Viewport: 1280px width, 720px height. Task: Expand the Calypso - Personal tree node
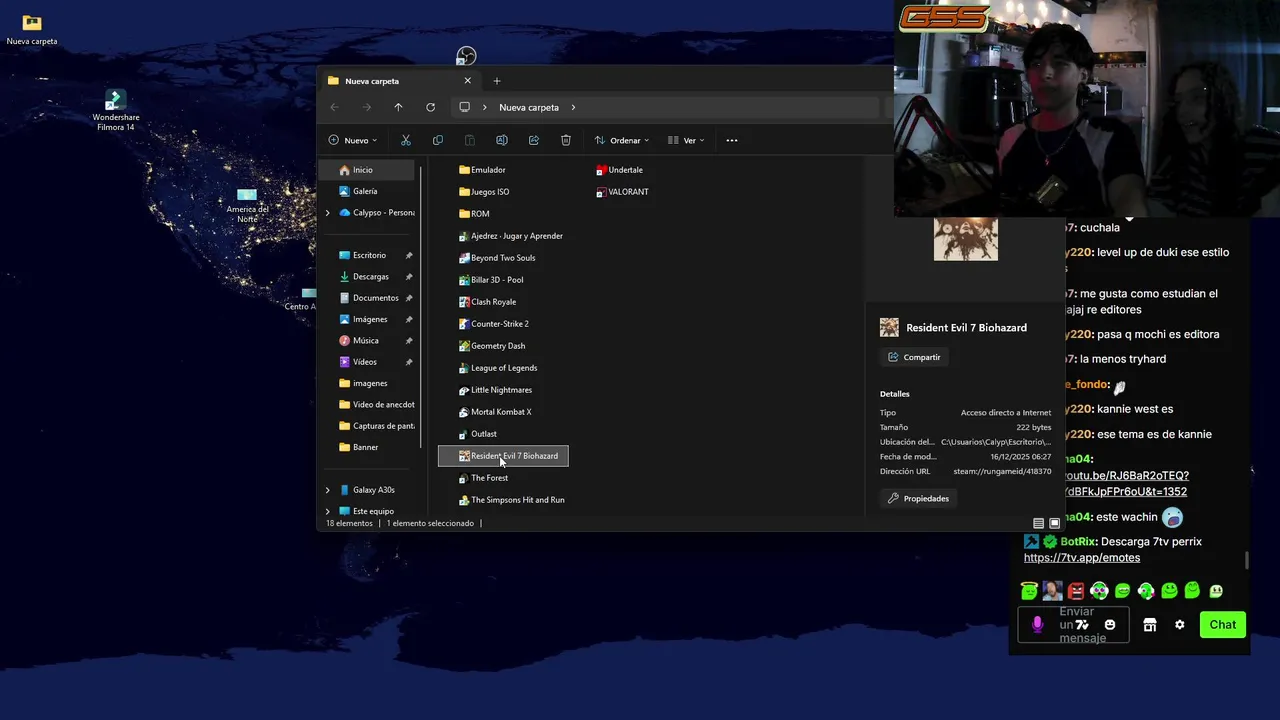pos(327,213)
